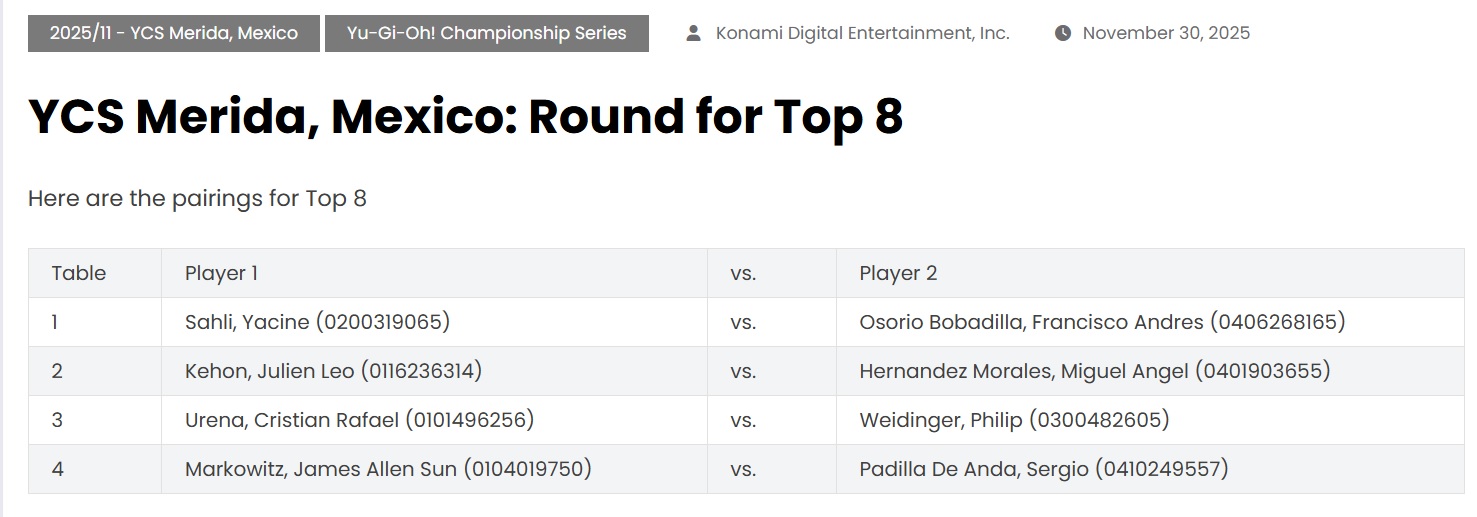Select the Osorio Bobadilla, Francisco Andres cell
This screenshot has height=517, width=1477.
(1150, 322)
